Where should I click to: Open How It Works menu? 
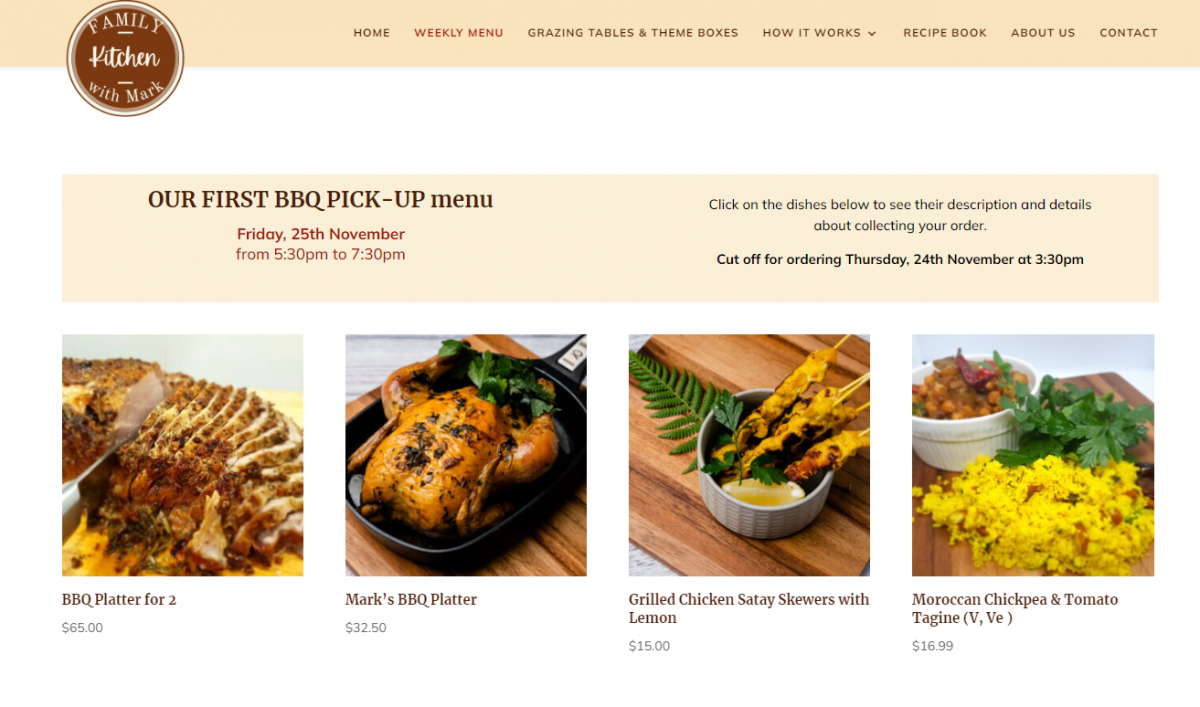click(x=811, y=33)
